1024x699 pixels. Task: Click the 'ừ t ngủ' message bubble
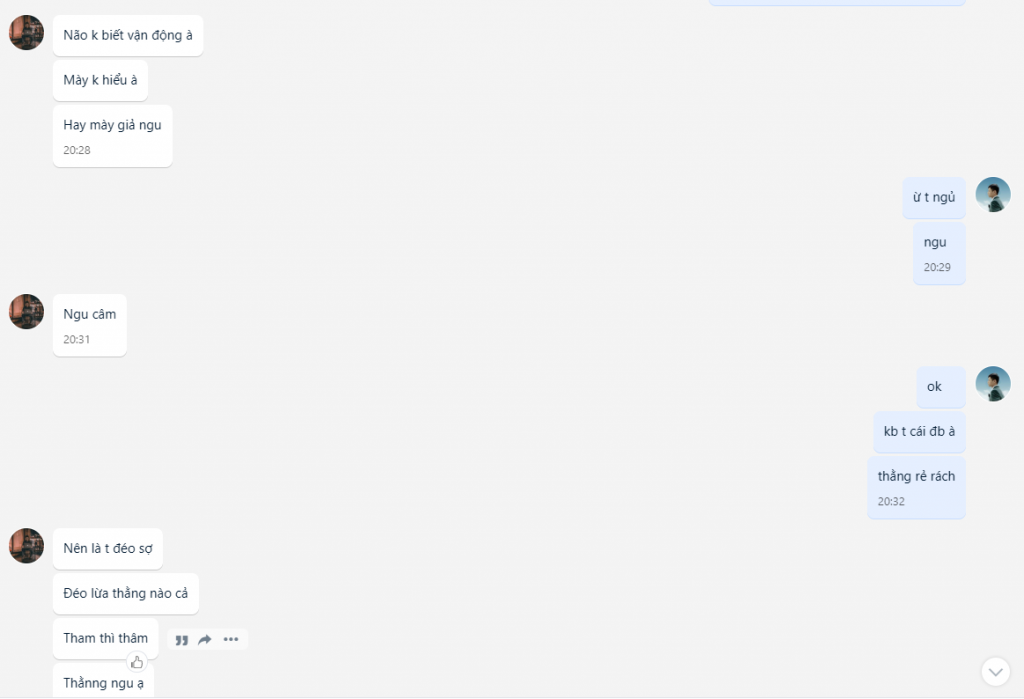(934, 197)
